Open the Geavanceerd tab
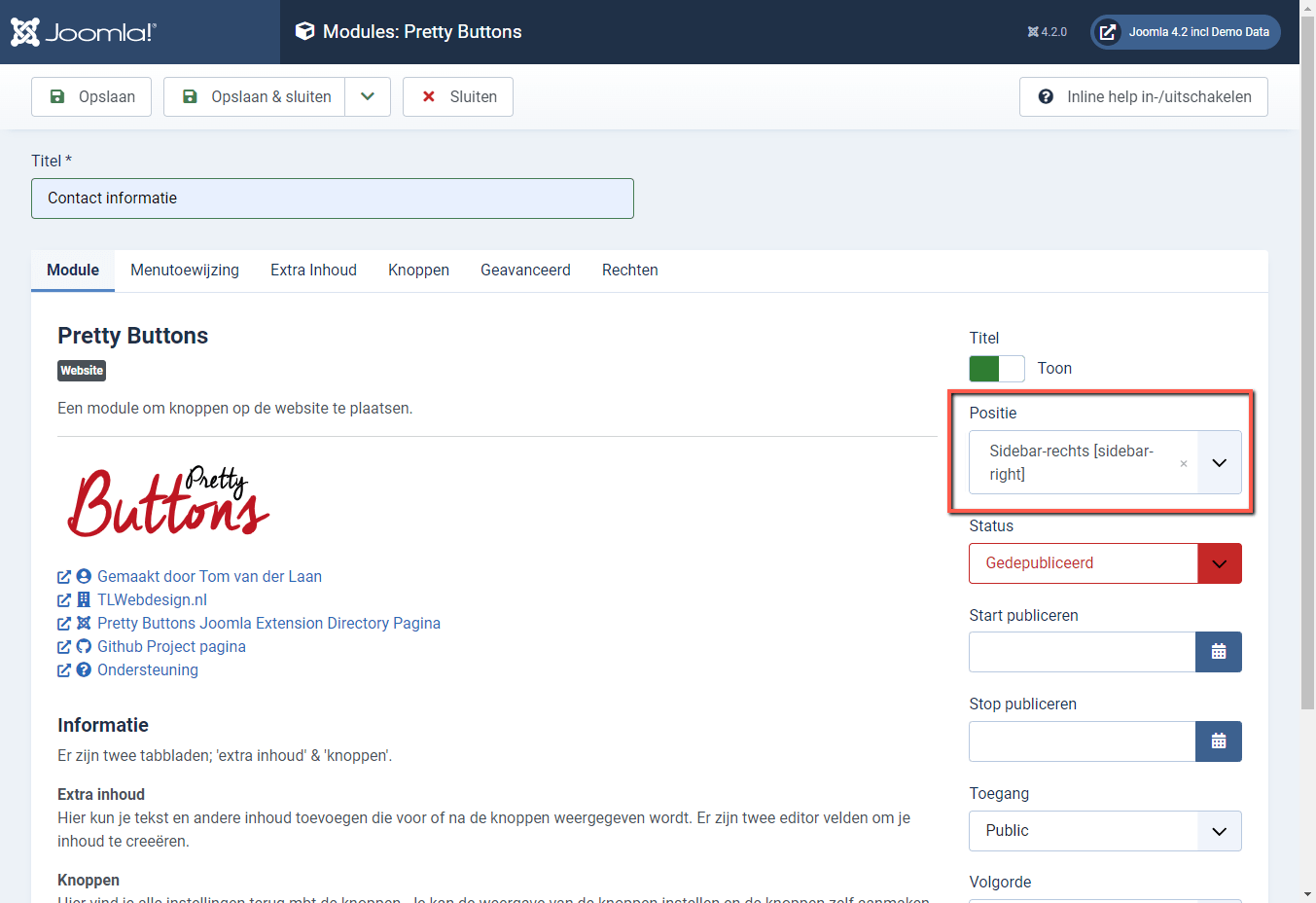This screenshot has height=903, width=1316. tap(525, 270)
